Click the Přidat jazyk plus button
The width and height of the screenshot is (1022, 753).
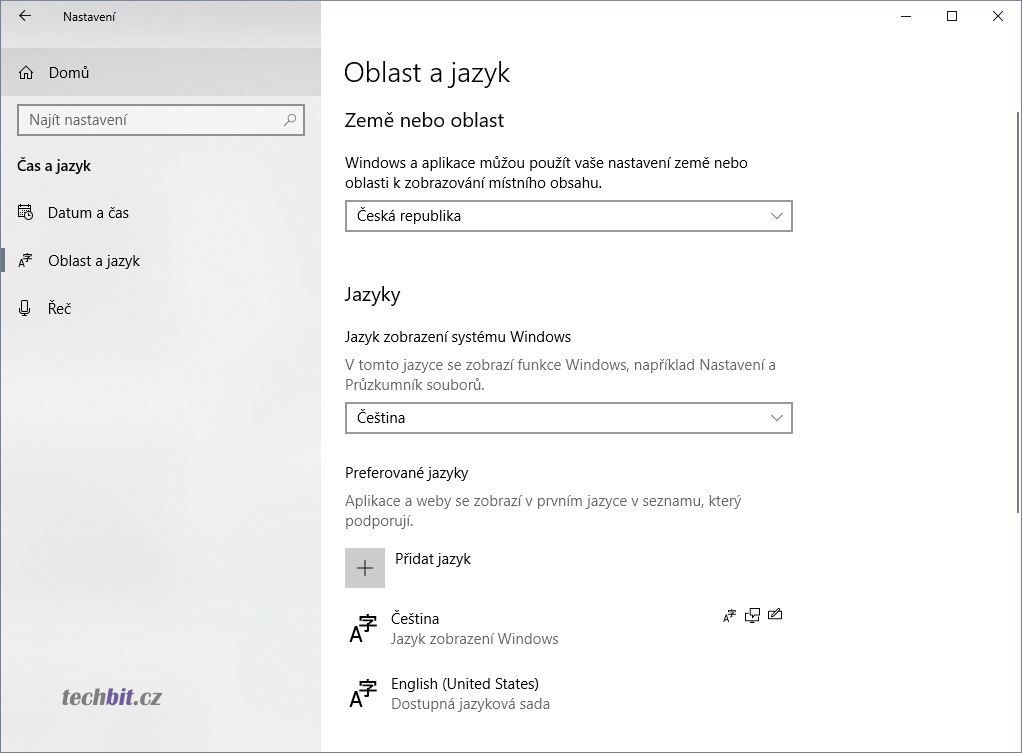click(365, 568)
